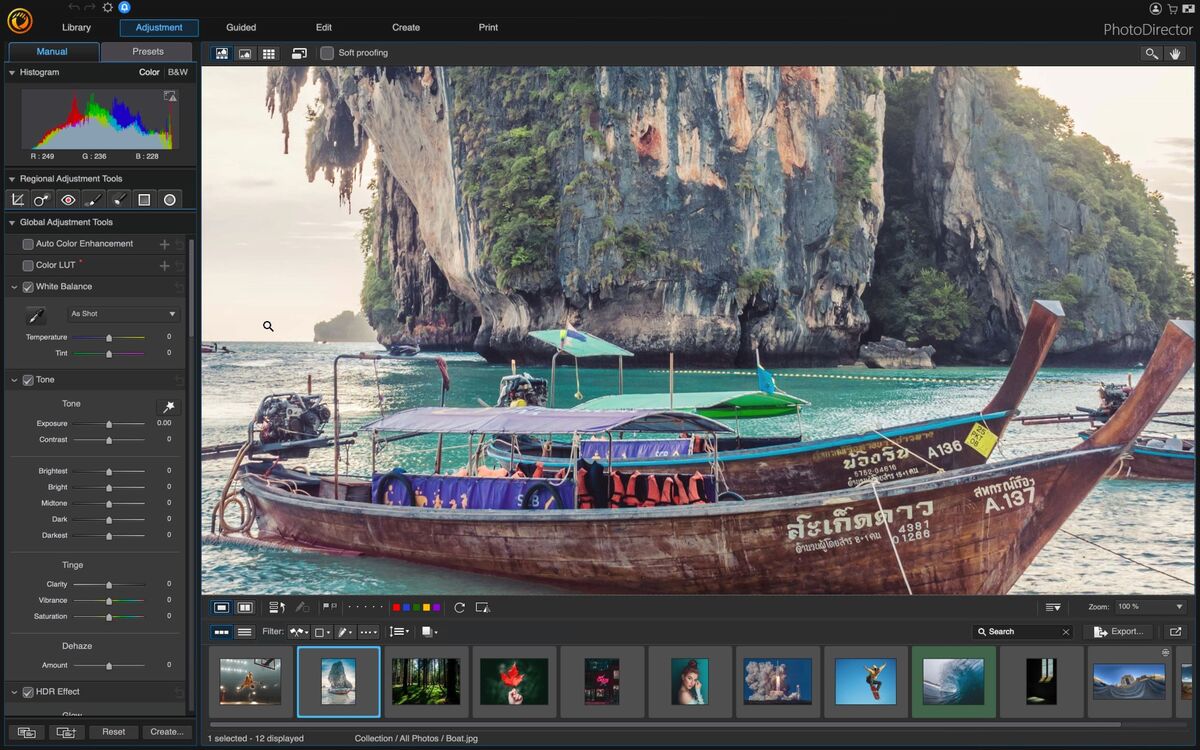Screen dimensions: 1200x750
Task: Open the Guided menu tab
Action: click(x=240, y=27)
